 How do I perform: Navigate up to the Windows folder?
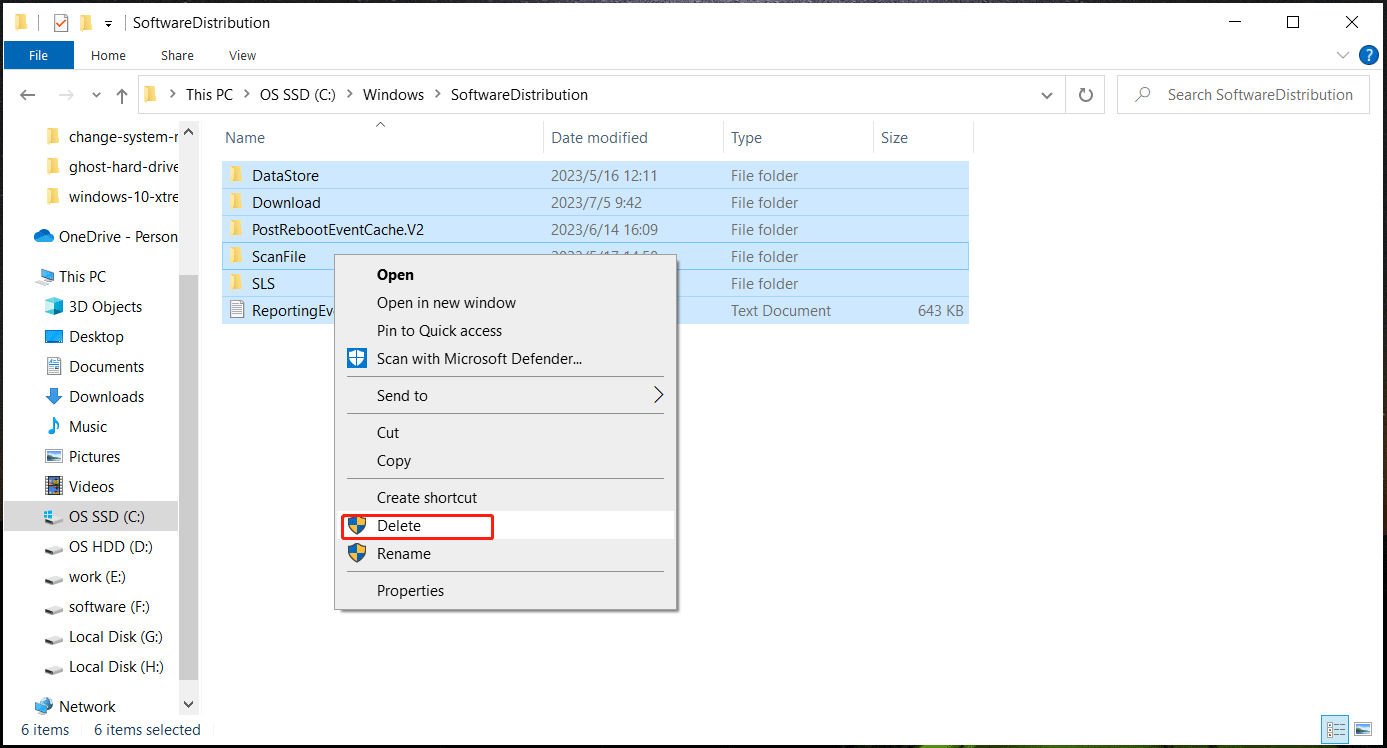[x=121, y=93]
